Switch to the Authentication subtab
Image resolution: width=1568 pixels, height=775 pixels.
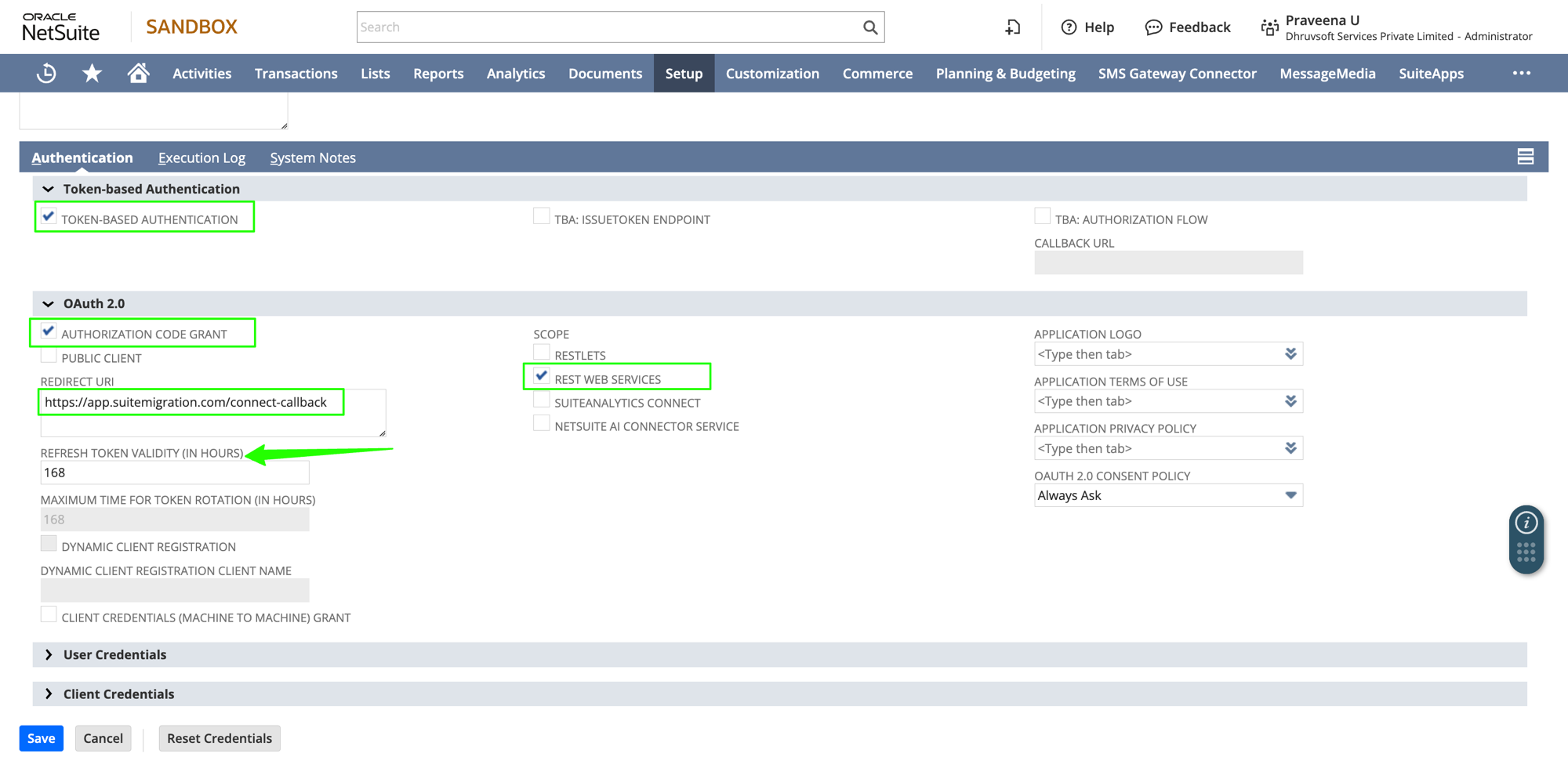pos(82,158)
